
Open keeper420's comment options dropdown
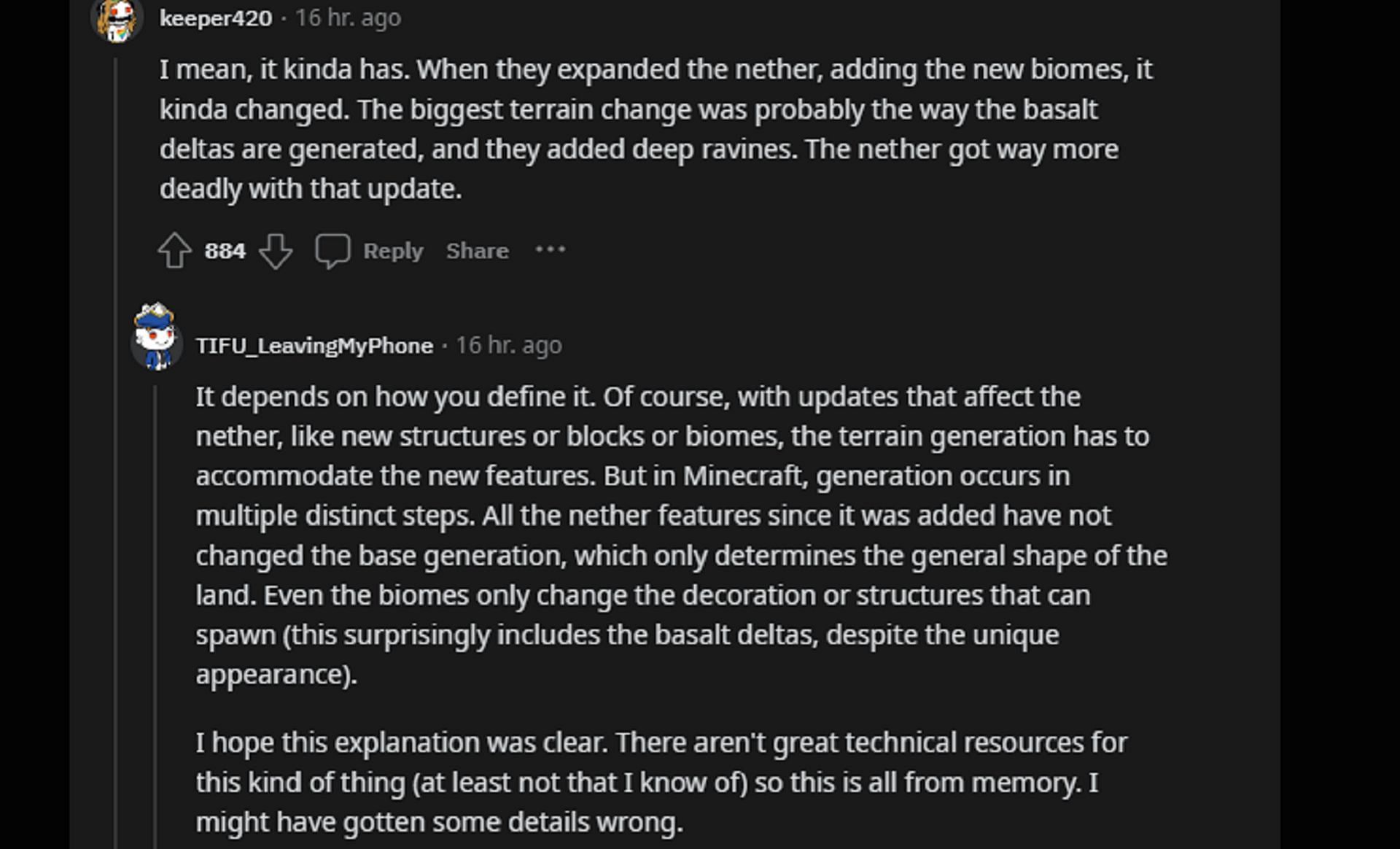pos(555,251)
